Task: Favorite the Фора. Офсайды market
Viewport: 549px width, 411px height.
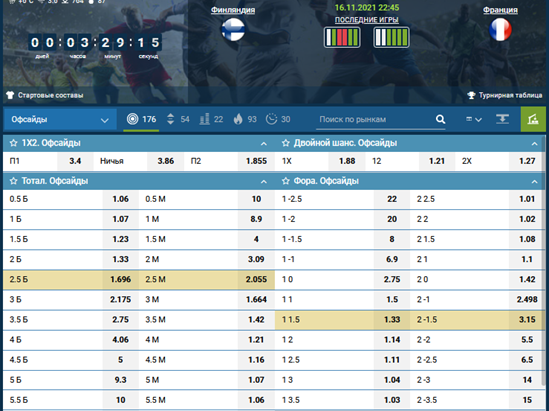Action: click(286, 181)
